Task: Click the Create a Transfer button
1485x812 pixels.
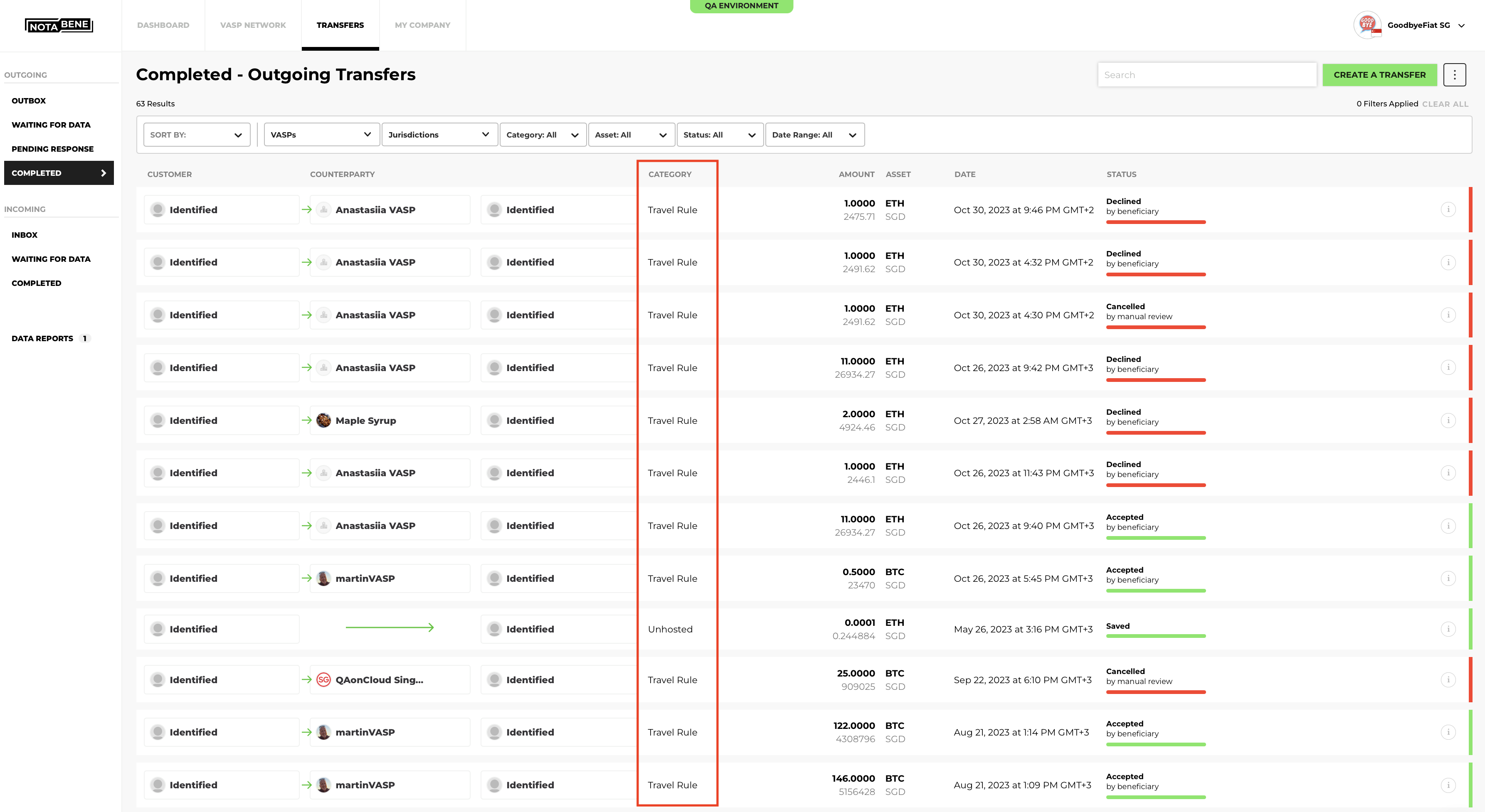Action: [x=1379, y=75]
